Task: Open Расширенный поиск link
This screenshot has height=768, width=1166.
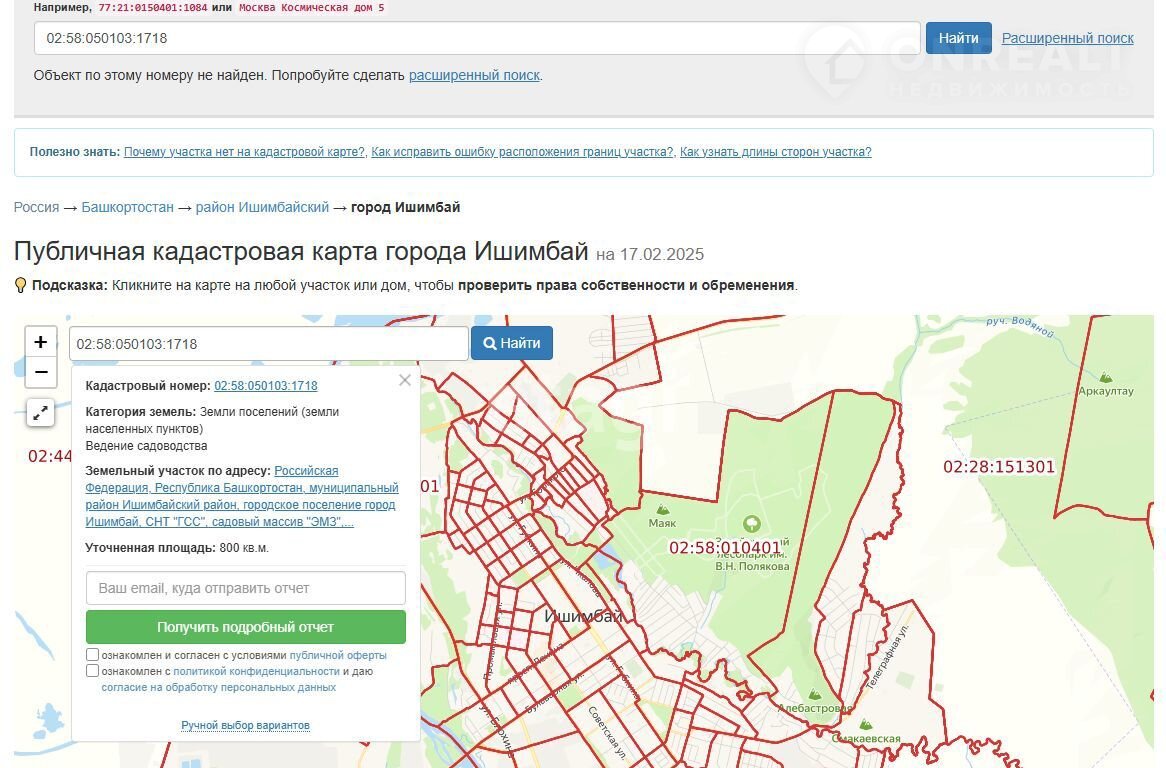Action: [1067, 38]
